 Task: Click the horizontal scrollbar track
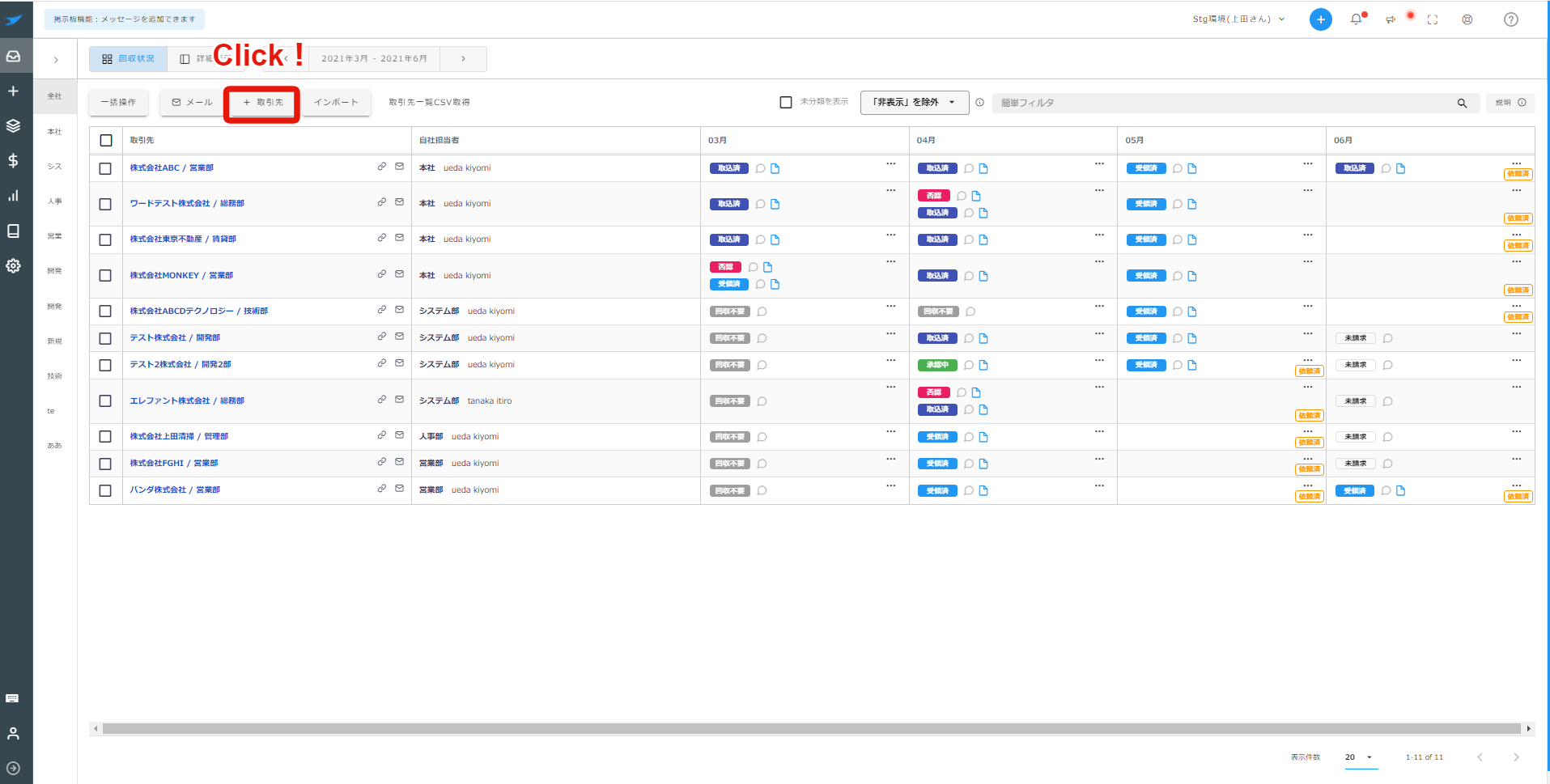click(811, 729)
